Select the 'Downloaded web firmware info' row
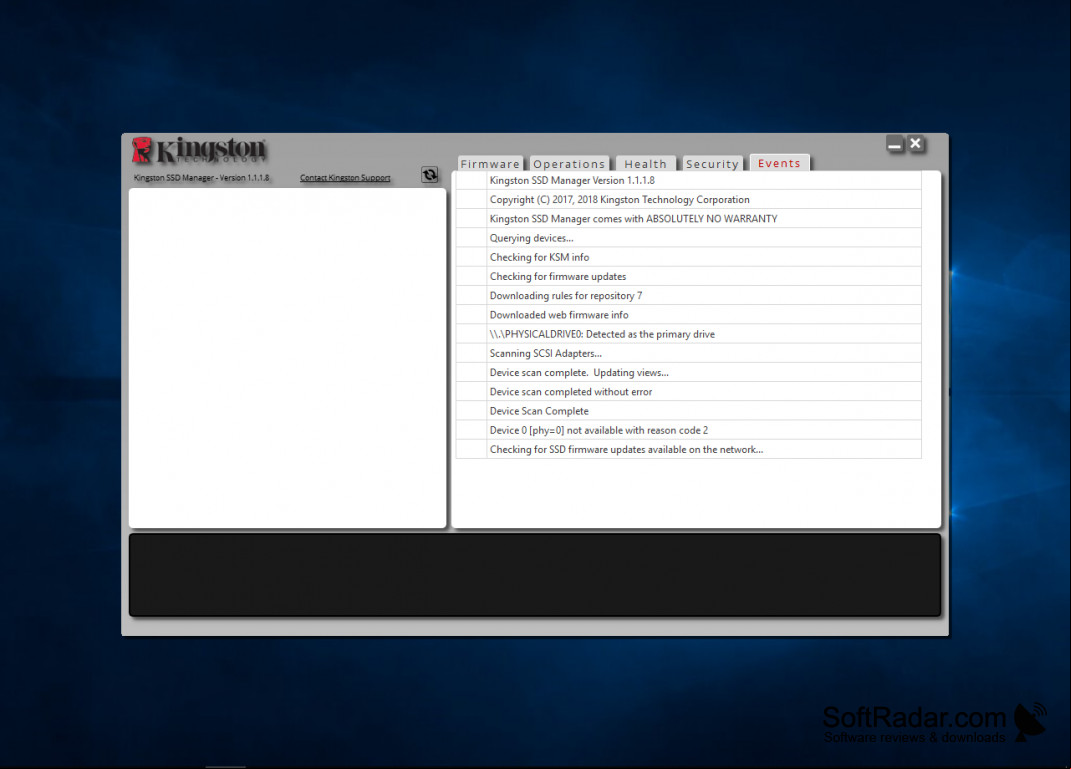This screenshot has width=1071, height=769. coord(688,315)
